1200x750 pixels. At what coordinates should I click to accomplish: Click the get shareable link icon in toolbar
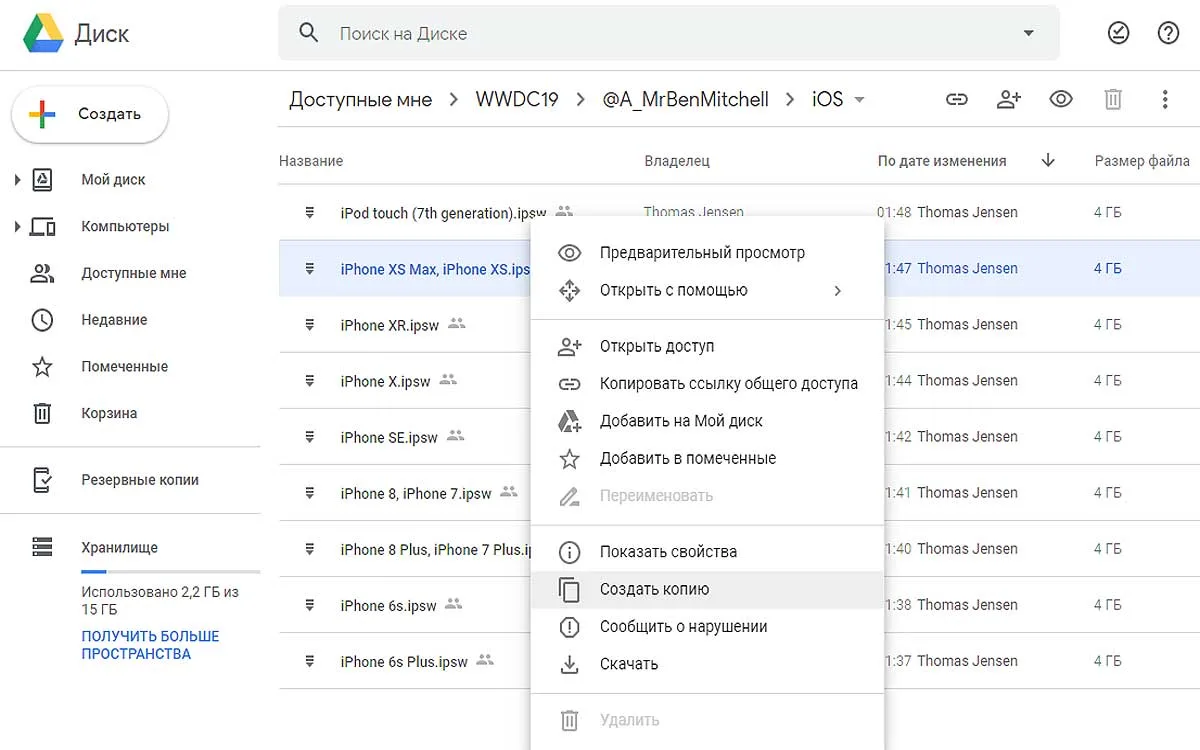click(x=957, y=99)
